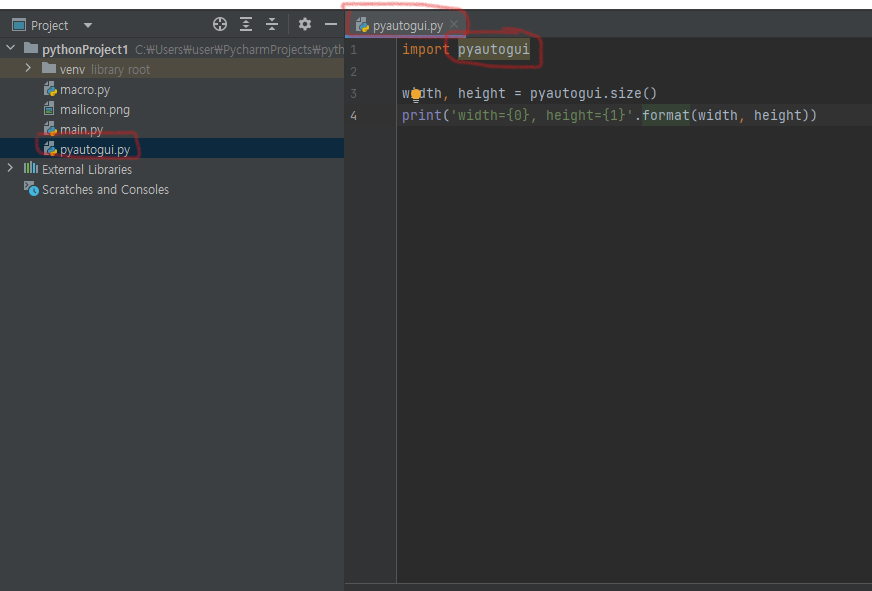Click the Collapse All icon in Project toolbar

[x=272, y=24]
